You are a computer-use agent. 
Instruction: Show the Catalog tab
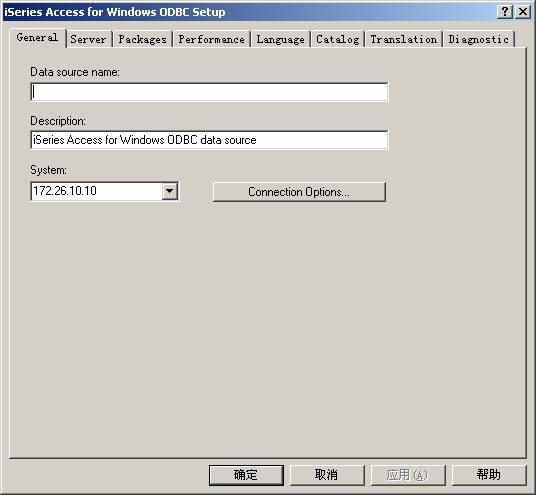[337, 39]
